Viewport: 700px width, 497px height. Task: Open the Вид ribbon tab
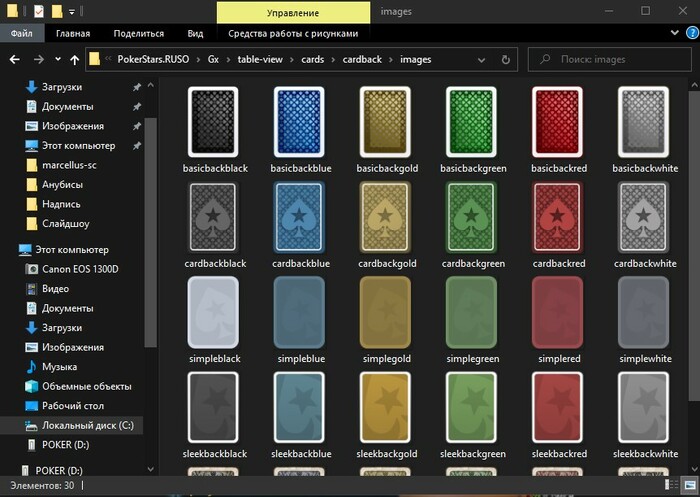195,33
